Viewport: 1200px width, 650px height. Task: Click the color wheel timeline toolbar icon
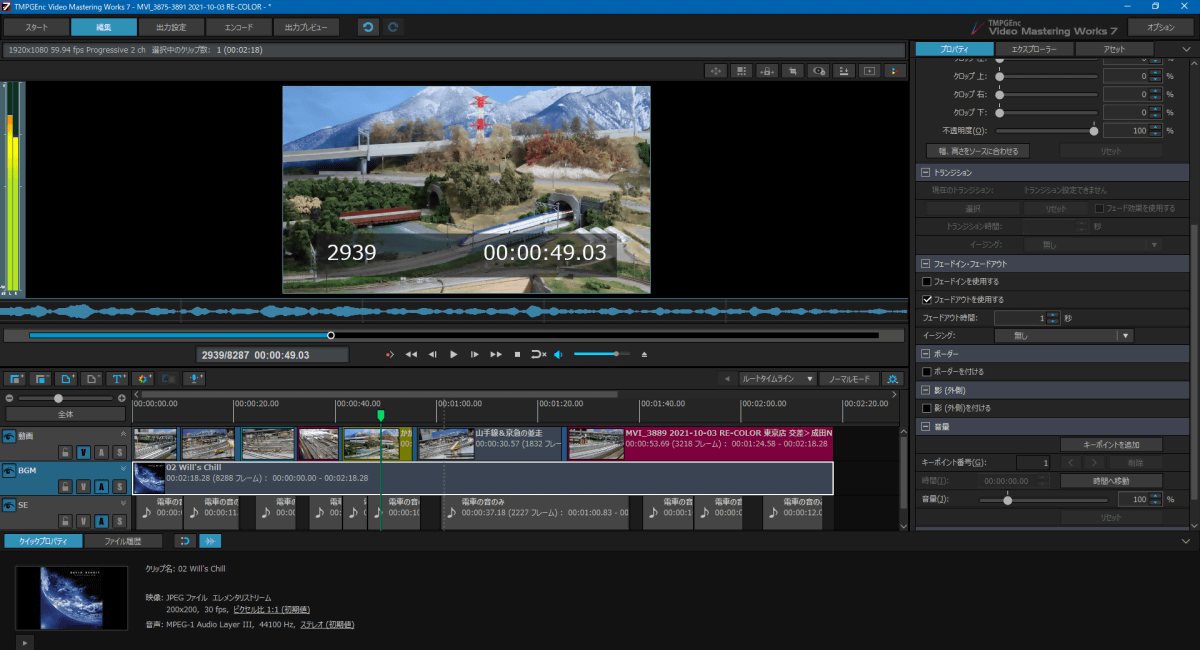(x=143, y=379)
